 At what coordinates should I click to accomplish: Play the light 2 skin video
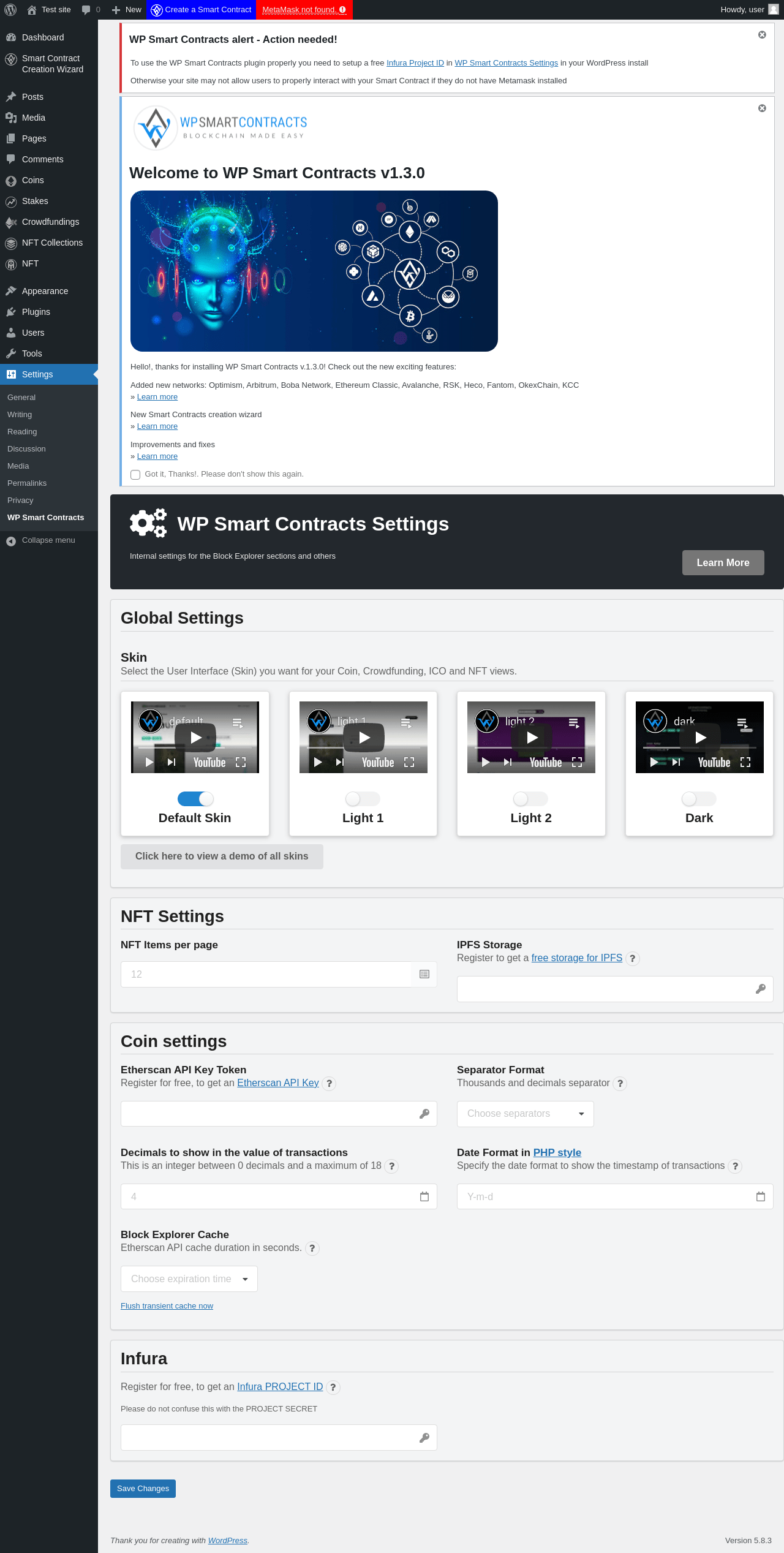532,738
